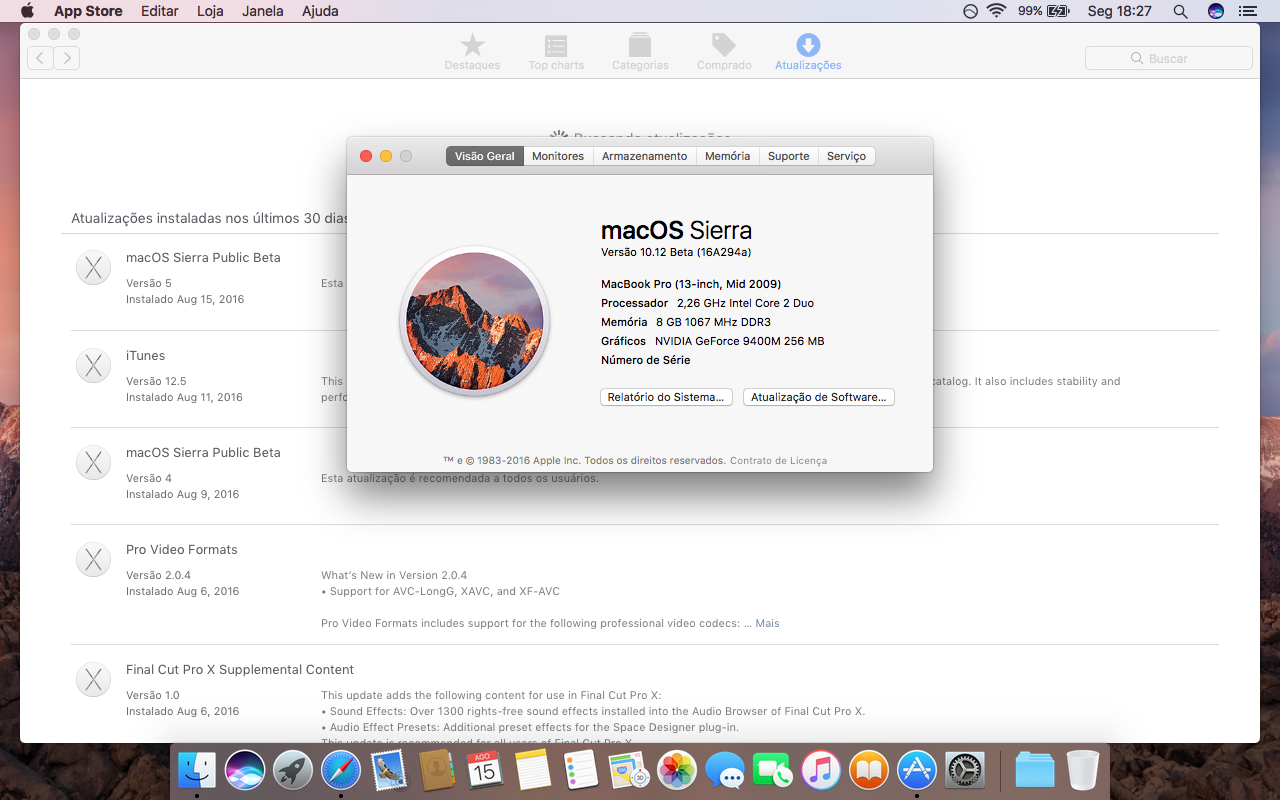Switch to Serviço tab
This screenshot has width=1280, height=800.
coord(846,156)
